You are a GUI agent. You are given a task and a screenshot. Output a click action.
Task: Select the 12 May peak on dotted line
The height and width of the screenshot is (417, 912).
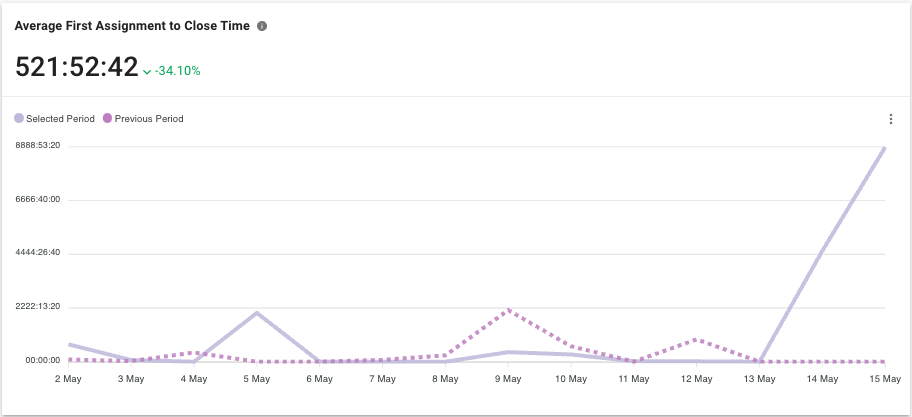click(x=697, y=340)
